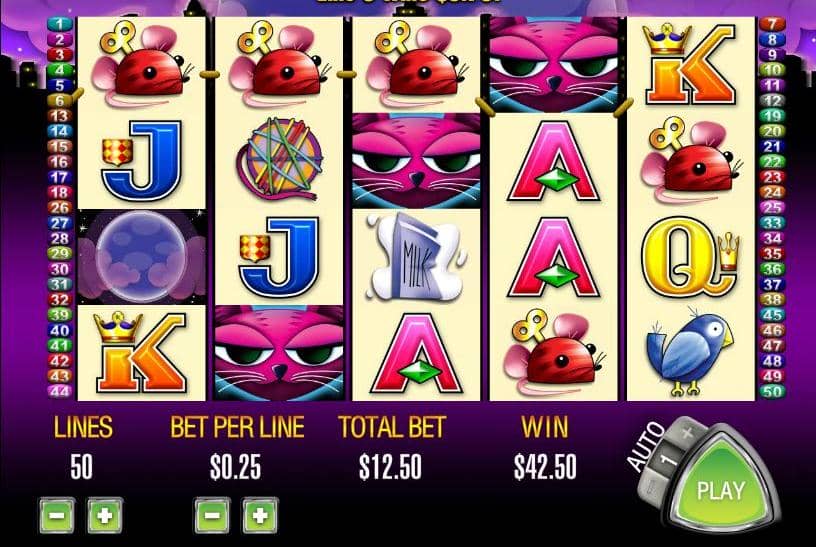Select payline number 50 marker
The height and width of the screenshot is (547, 816).
[772, 391]
